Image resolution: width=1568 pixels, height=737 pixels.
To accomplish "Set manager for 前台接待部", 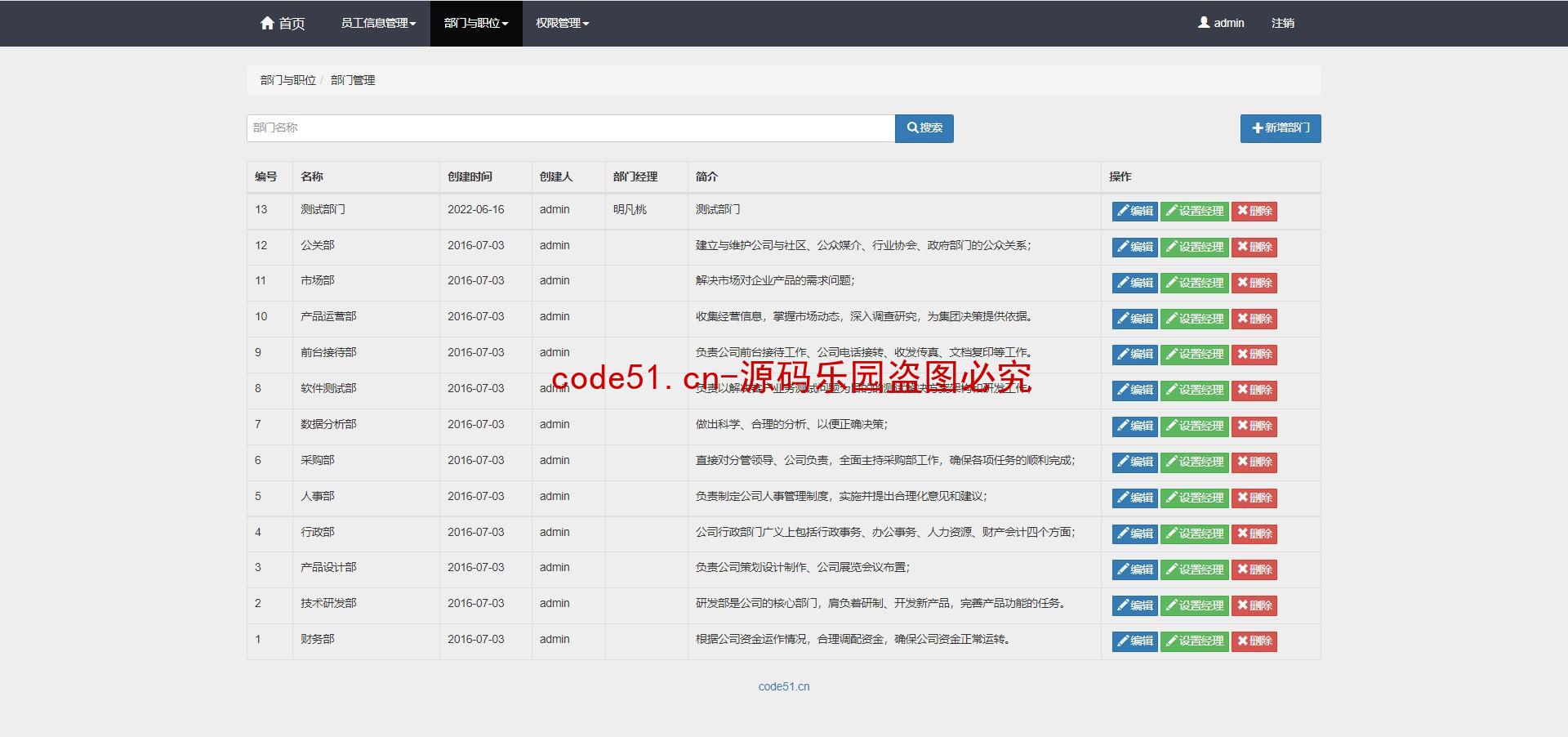I will (1195, 354).
